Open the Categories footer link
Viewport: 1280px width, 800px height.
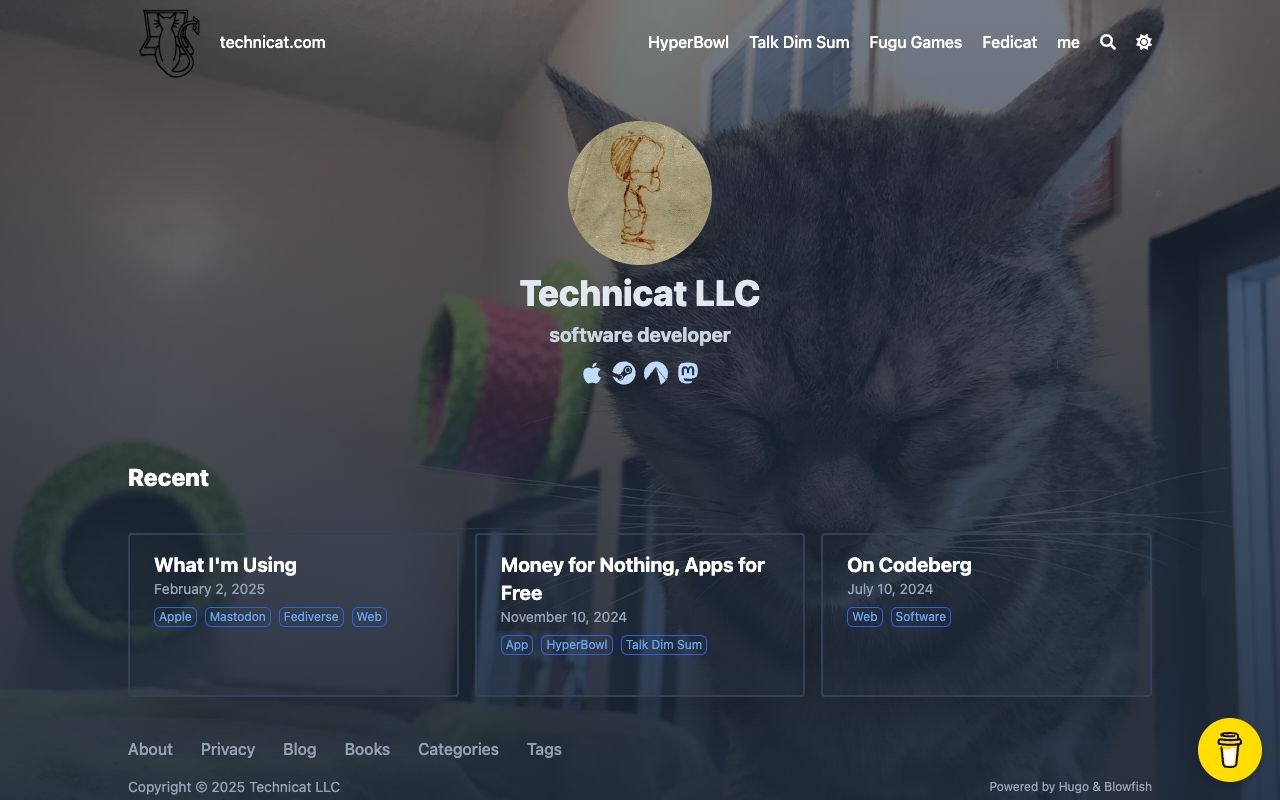458,749
